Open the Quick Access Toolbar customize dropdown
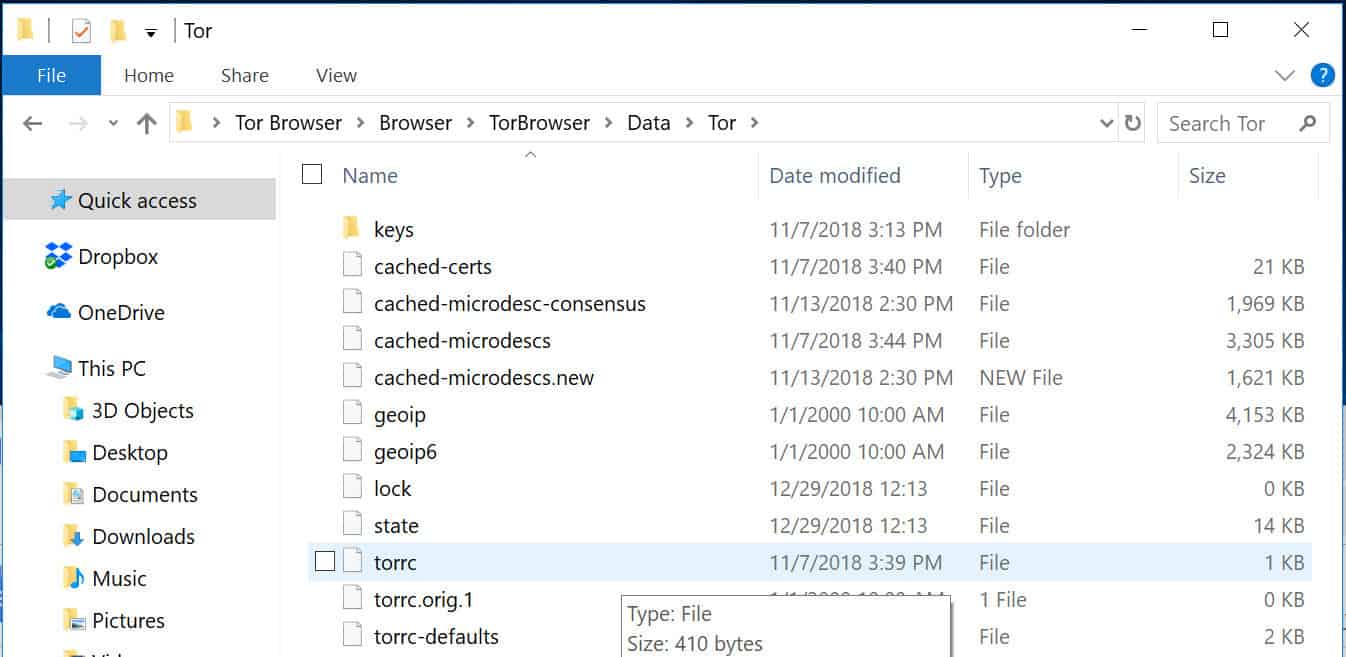 (x=151, y=32)
